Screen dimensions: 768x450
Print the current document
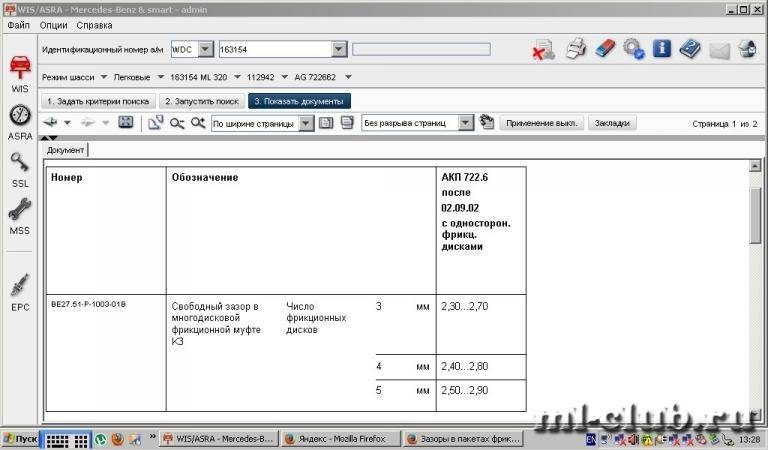576,49
